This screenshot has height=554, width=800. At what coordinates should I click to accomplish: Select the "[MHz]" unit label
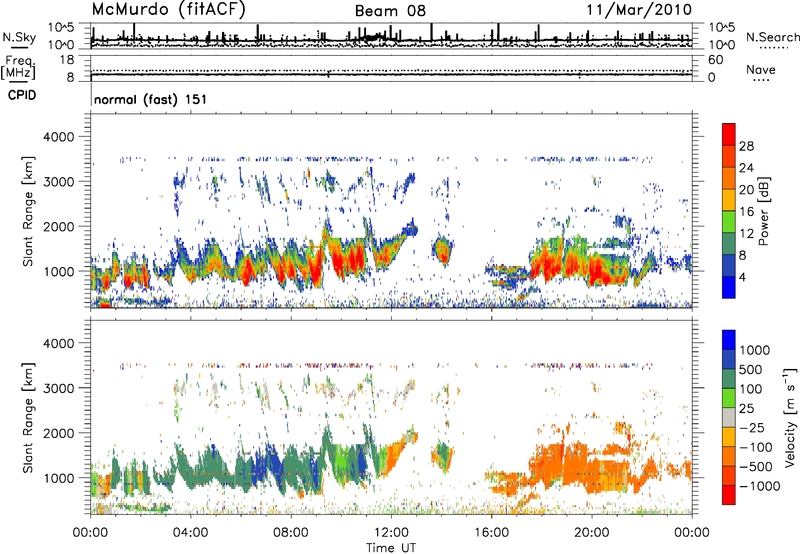pos(18,72)
